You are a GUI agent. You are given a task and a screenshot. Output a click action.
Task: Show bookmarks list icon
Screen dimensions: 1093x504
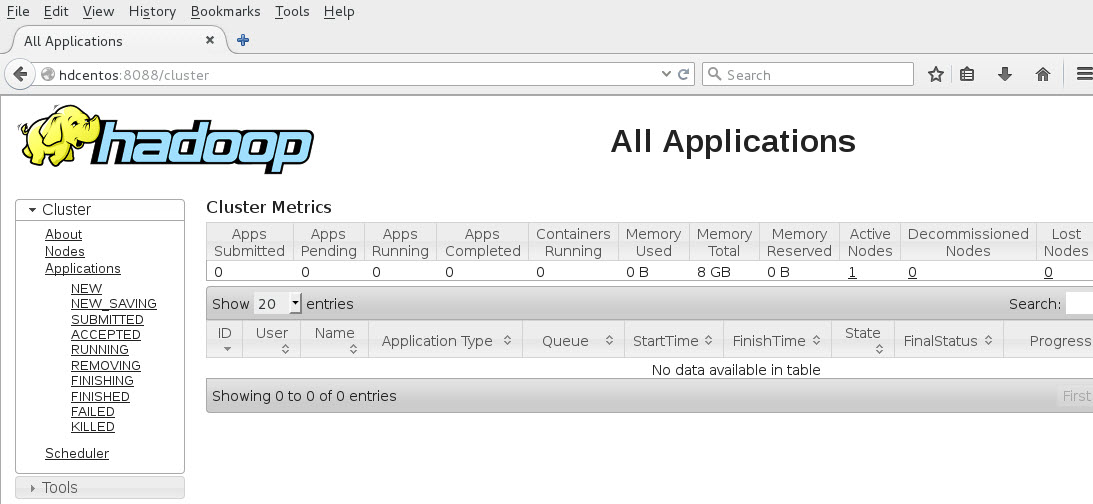(x=967, y=75)
